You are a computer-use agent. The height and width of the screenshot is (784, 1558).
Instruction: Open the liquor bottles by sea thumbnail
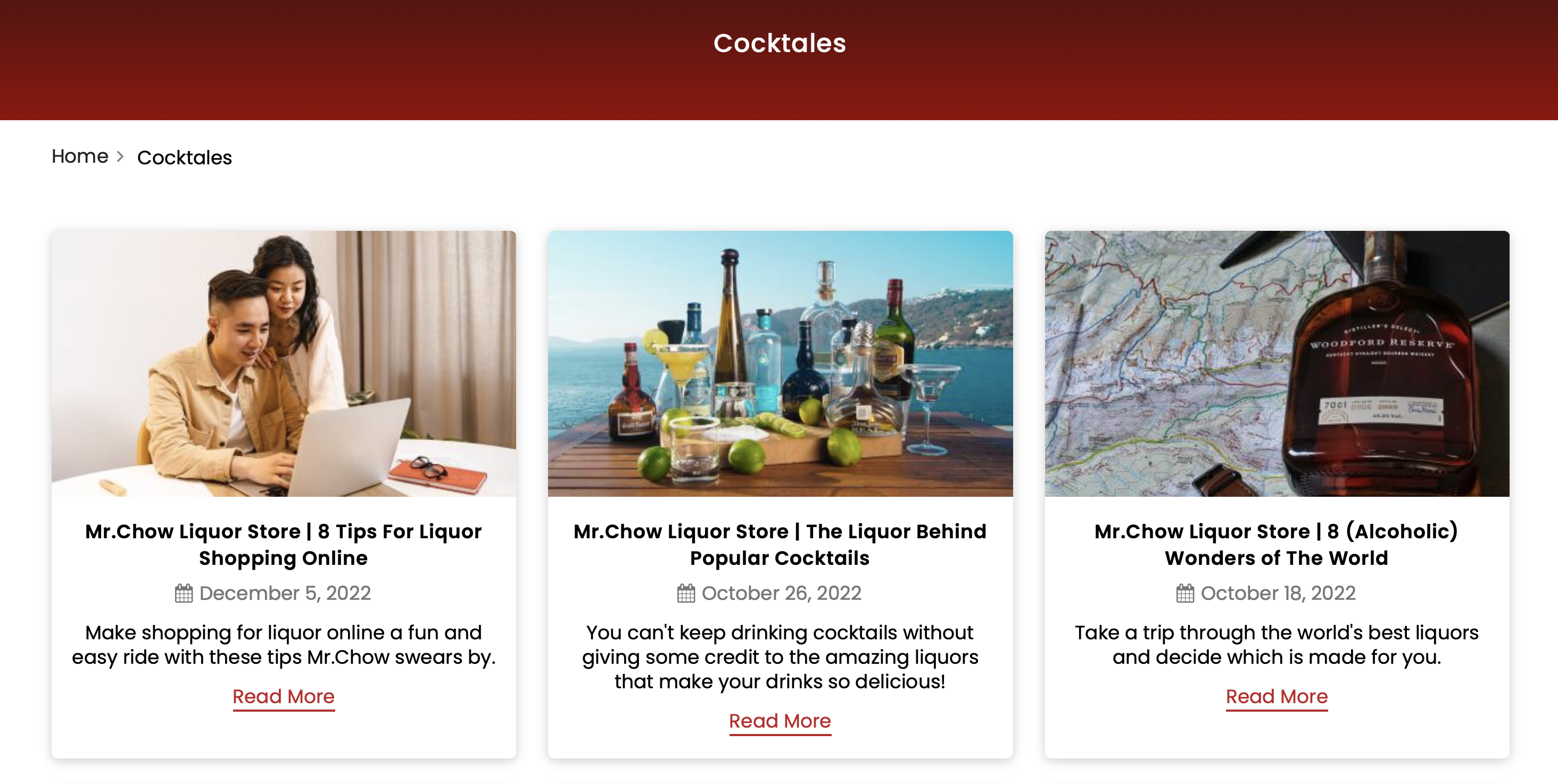click(x=780, y=363)
